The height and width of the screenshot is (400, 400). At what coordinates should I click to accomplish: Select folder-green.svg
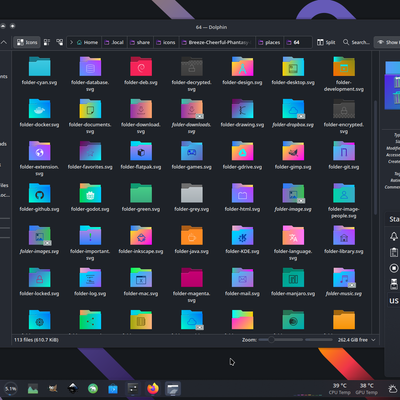(141, 198)
